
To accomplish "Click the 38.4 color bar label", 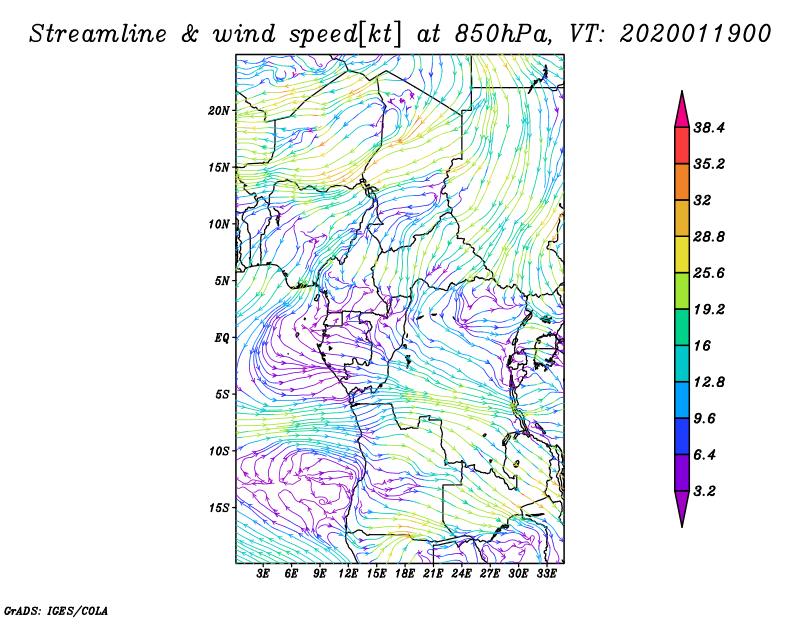I will 708,127.
